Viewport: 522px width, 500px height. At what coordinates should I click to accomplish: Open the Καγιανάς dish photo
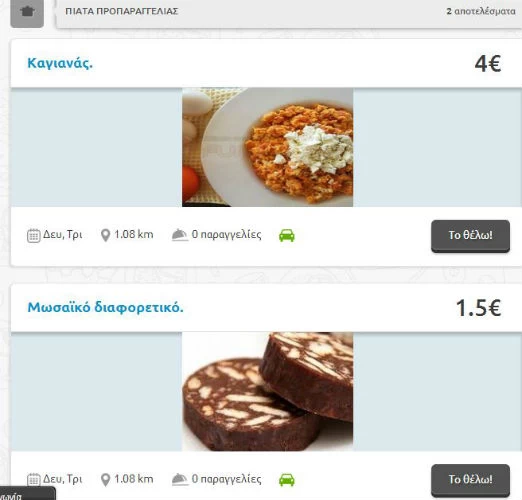coord(267,147)
